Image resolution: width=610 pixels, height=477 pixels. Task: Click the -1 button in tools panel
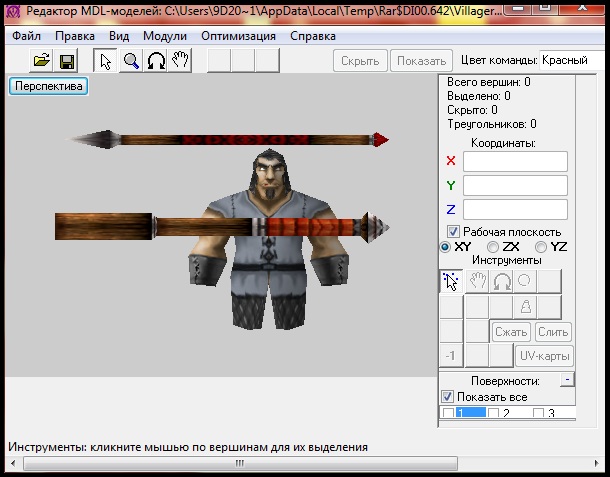(451, 356)
